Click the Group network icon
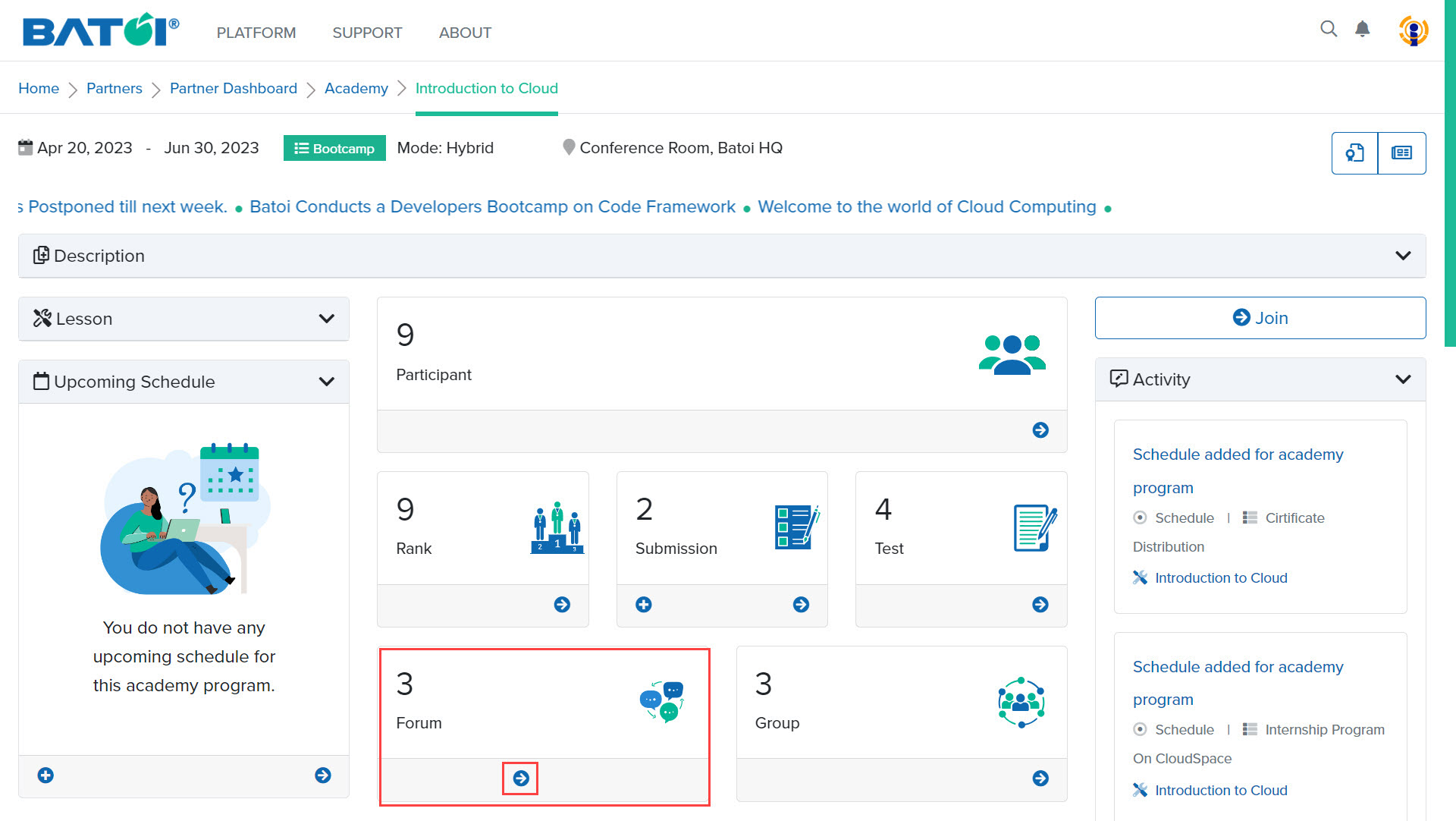The width and height of the screenshot is (1456, 821). [x=1021, y=700]
